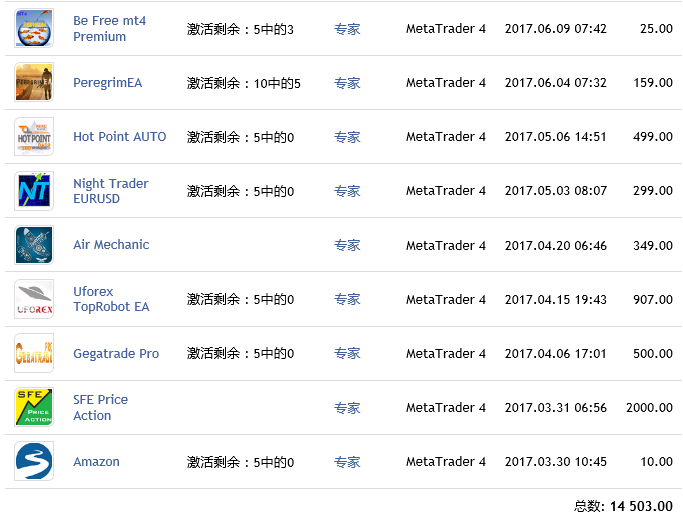Viewport: 683px width, 521px height.
Task: Go to the PeregrimEA product page
Action: (x=108, y=83)
